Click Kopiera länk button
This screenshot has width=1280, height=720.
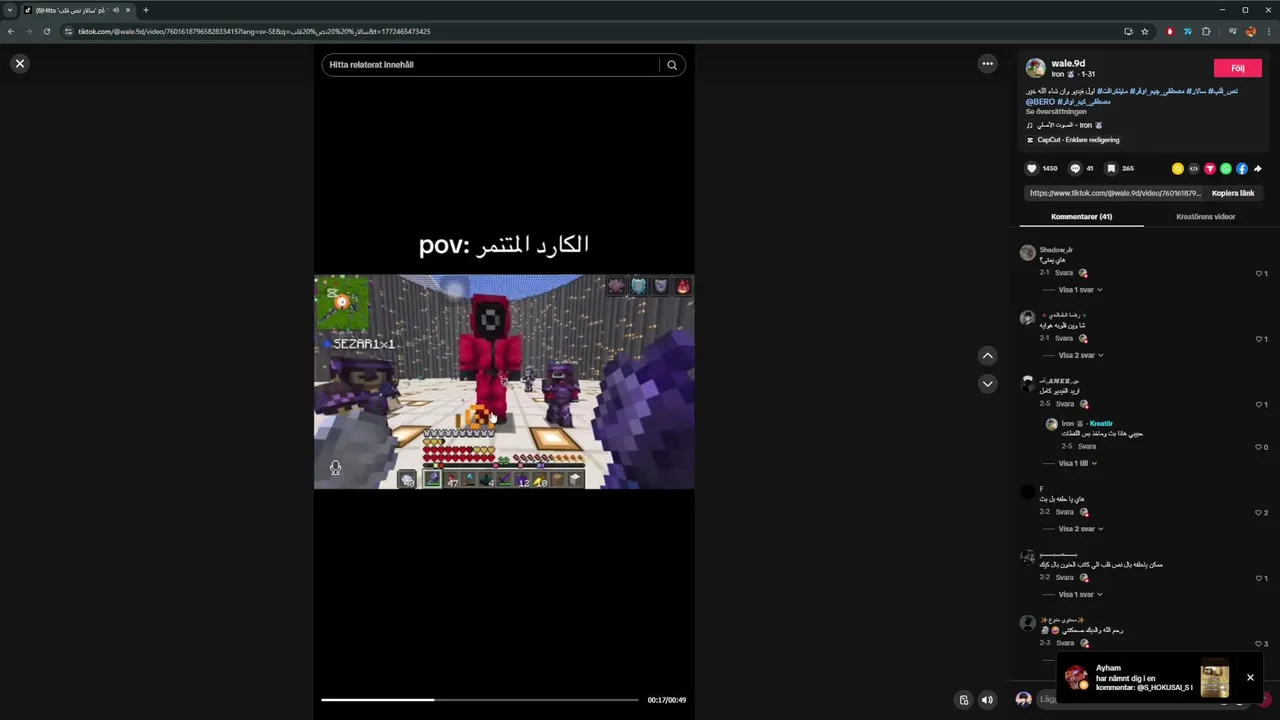[1233, 193]
